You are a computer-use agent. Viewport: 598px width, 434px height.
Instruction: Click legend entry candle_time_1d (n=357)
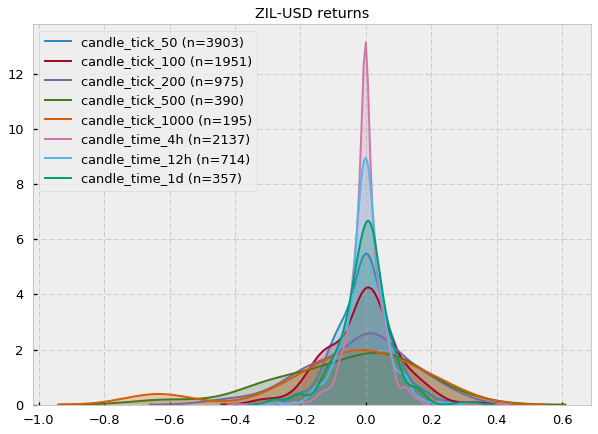click(x=143, y=178)
